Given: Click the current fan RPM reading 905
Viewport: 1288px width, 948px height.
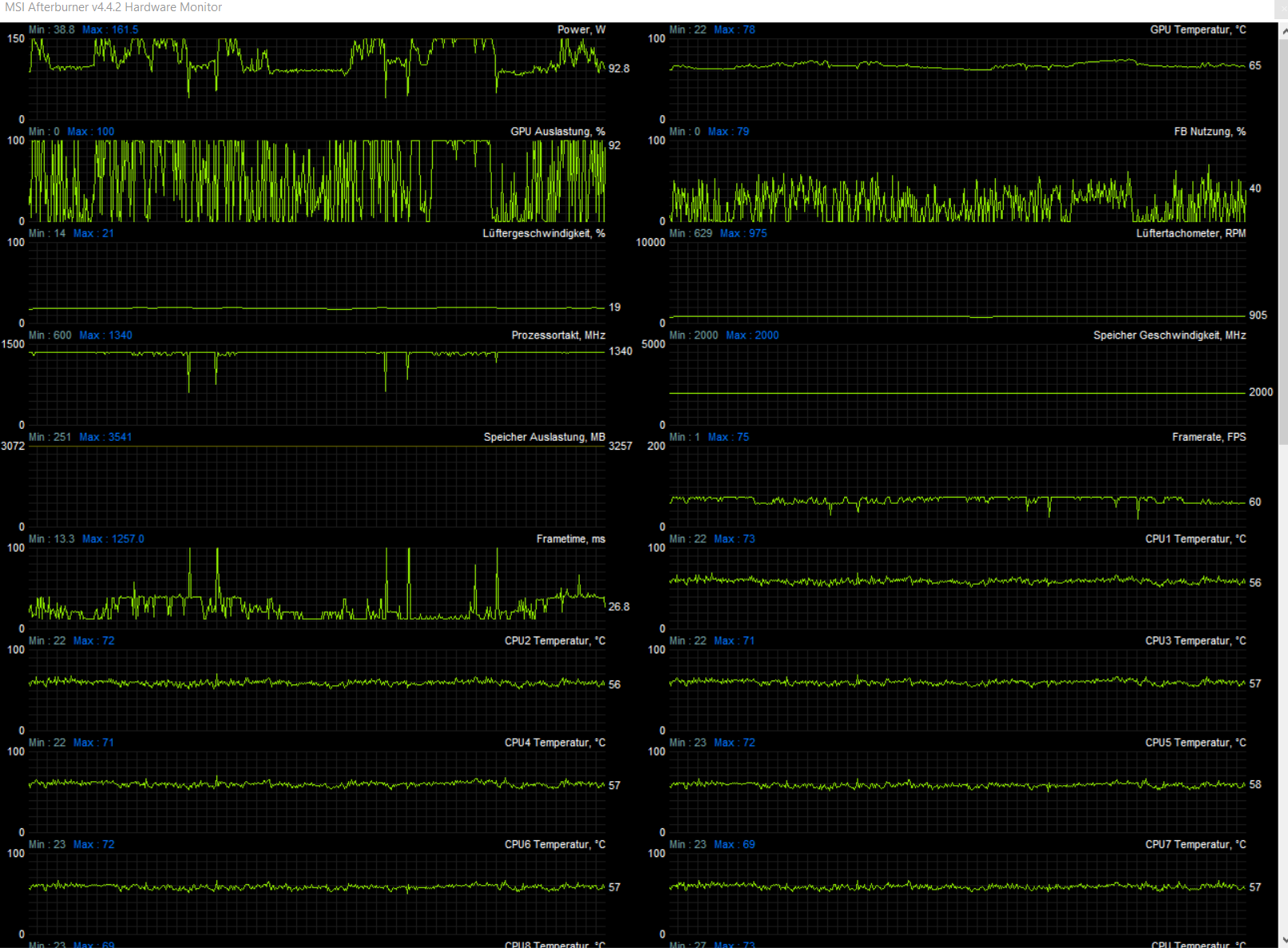Looking at the screenshot, I should coord(1258,315).
